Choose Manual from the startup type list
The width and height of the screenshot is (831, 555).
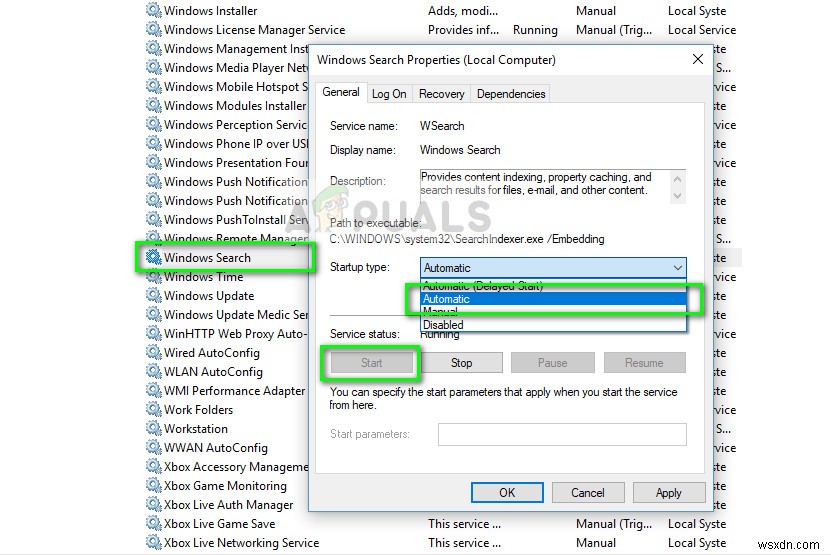coord(553,312)
